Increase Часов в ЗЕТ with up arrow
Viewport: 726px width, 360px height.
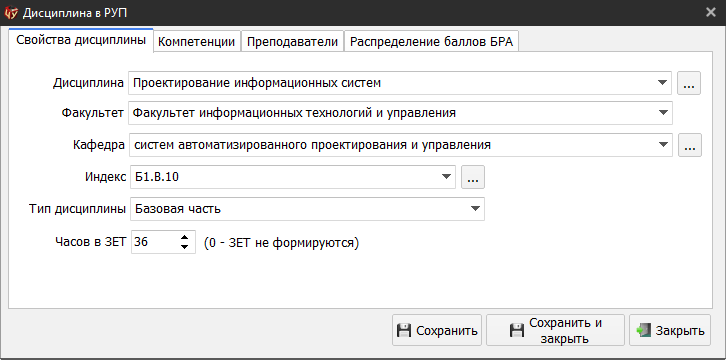click(184, 237)
